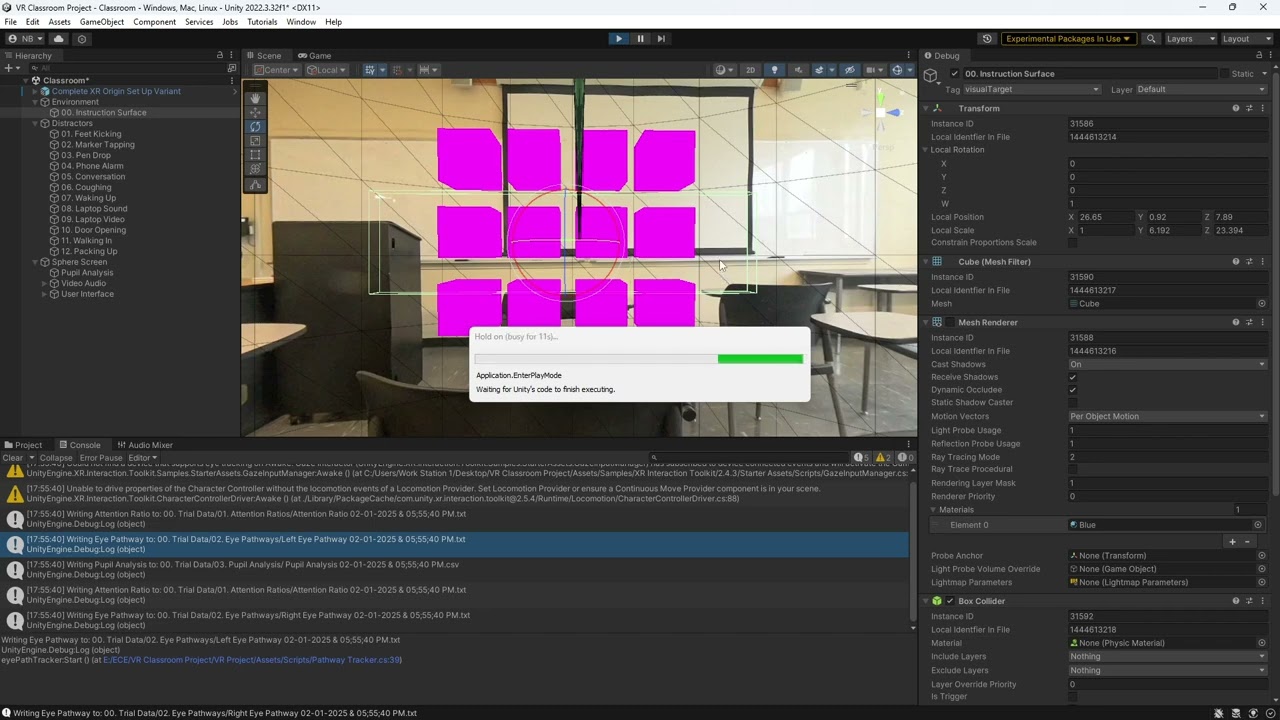Open Motion Vectors dropdown

pos(1167,416)
